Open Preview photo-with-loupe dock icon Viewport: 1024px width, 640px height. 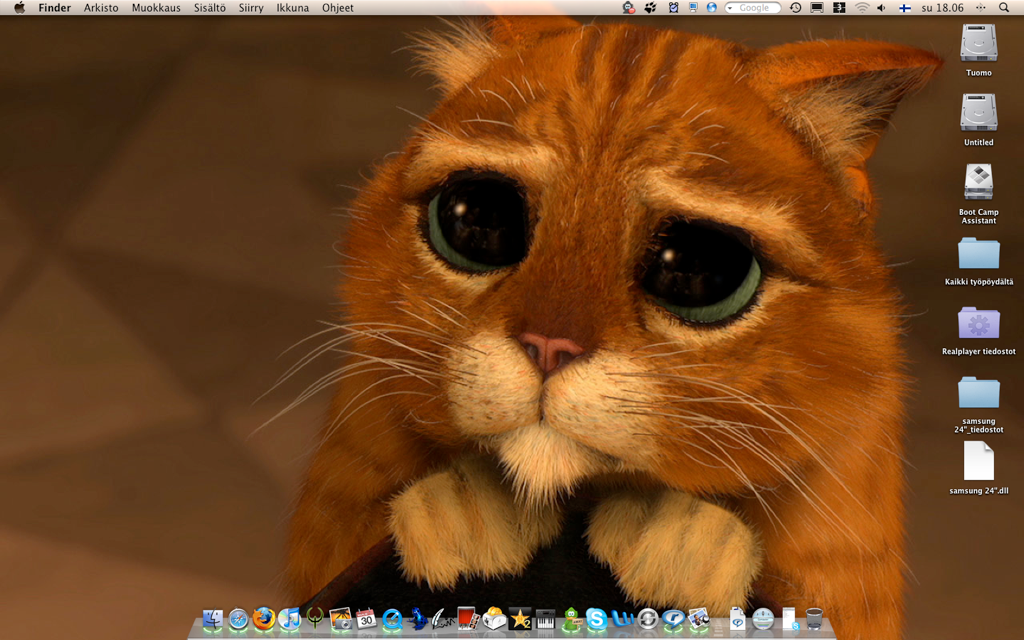point(699,618)
